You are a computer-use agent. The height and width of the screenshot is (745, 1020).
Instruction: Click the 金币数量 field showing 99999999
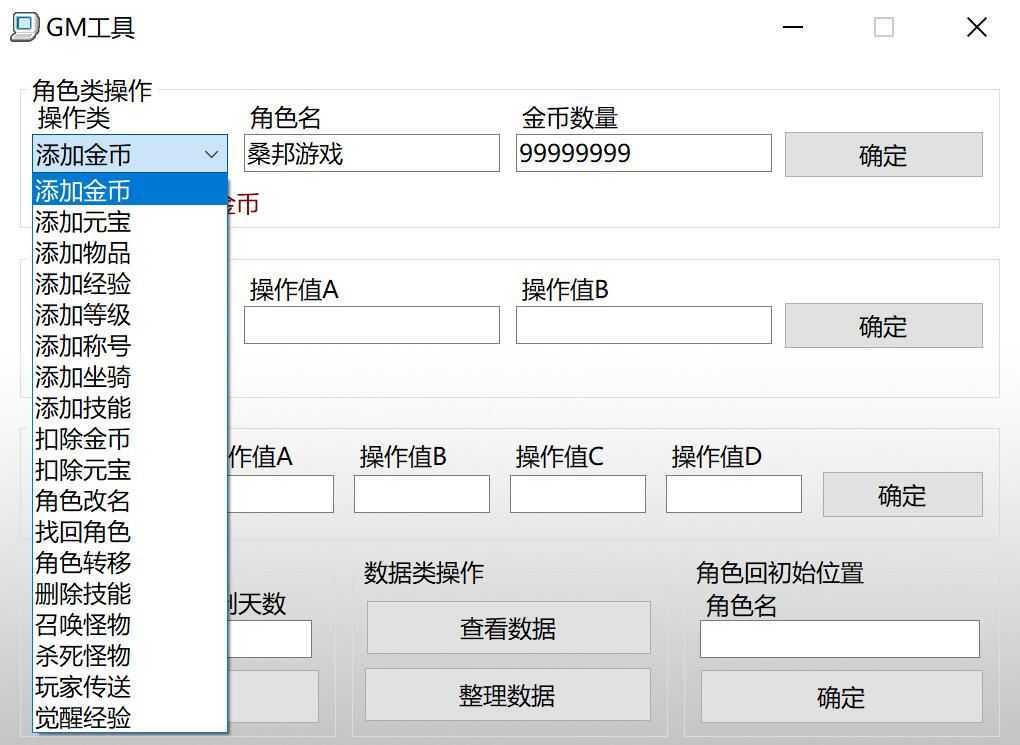pyautogui.click(x=643, y=152)
